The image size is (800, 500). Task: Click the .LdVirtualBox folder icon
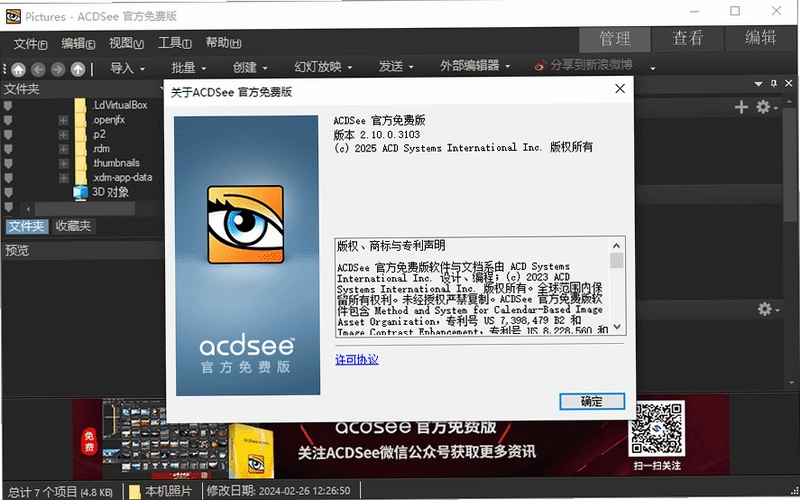tap(80, 105)
